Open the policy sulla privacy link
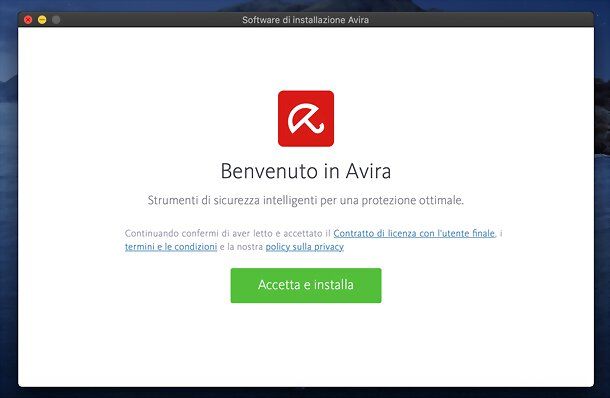This screenshot has height=398, width=610. click(x=305, y=247)
